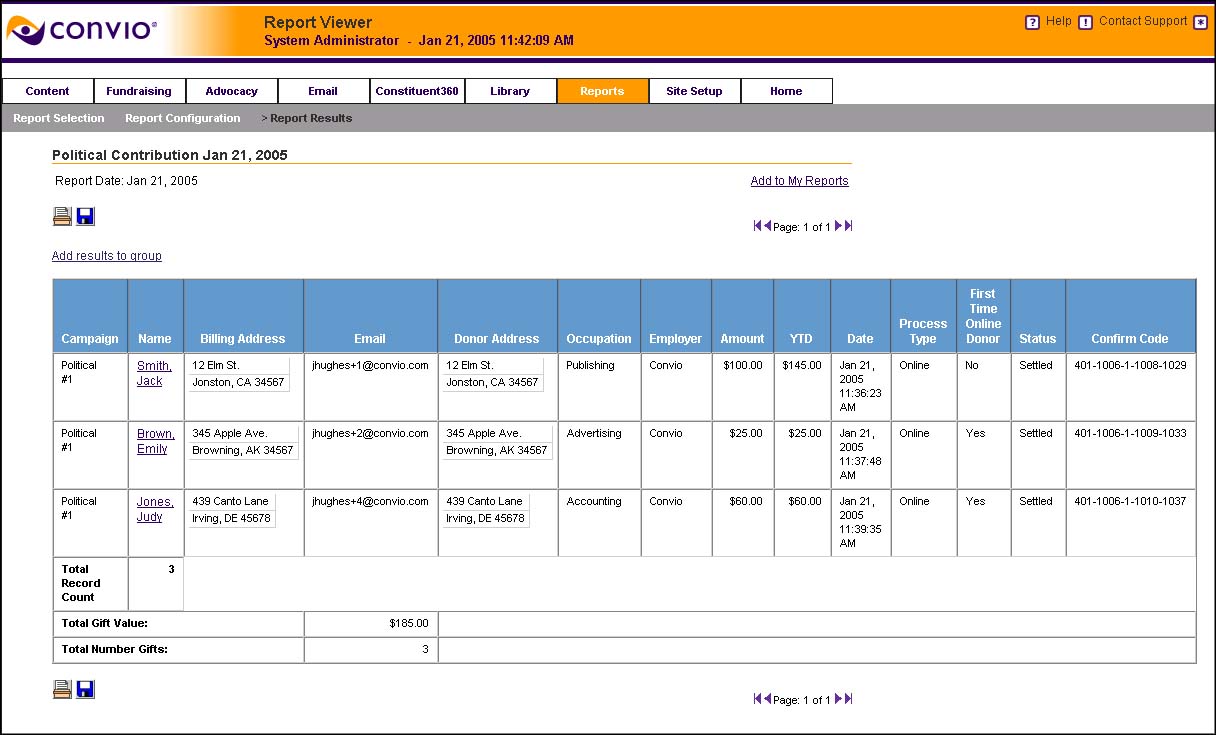1216x735 pixels.
Task: Go to last page in top pager
Action: click(849, 226)
